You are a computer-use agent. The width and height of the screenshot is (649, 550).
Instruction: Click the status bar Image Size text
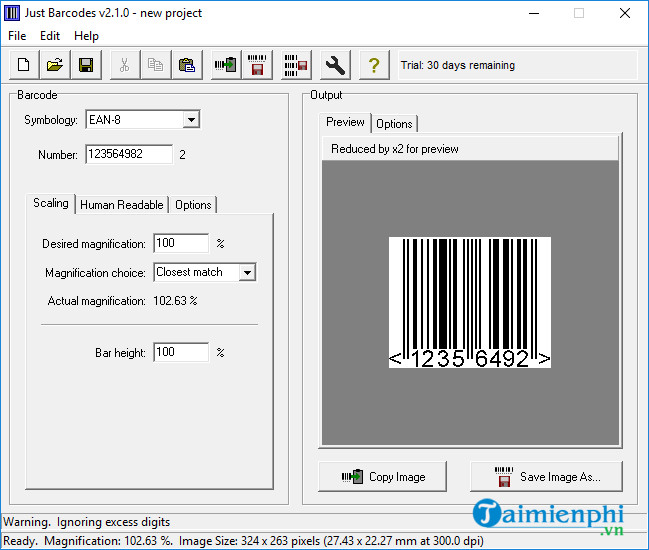click(331, 541)
